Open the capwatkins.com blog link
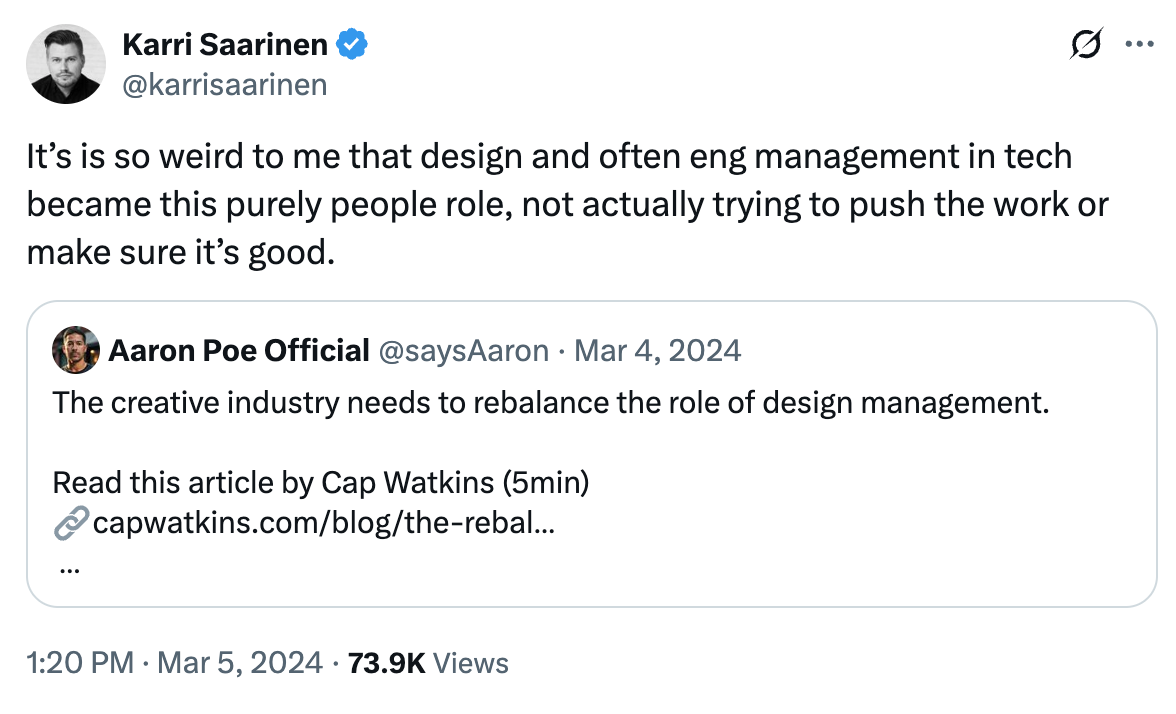 click(324, 523)
